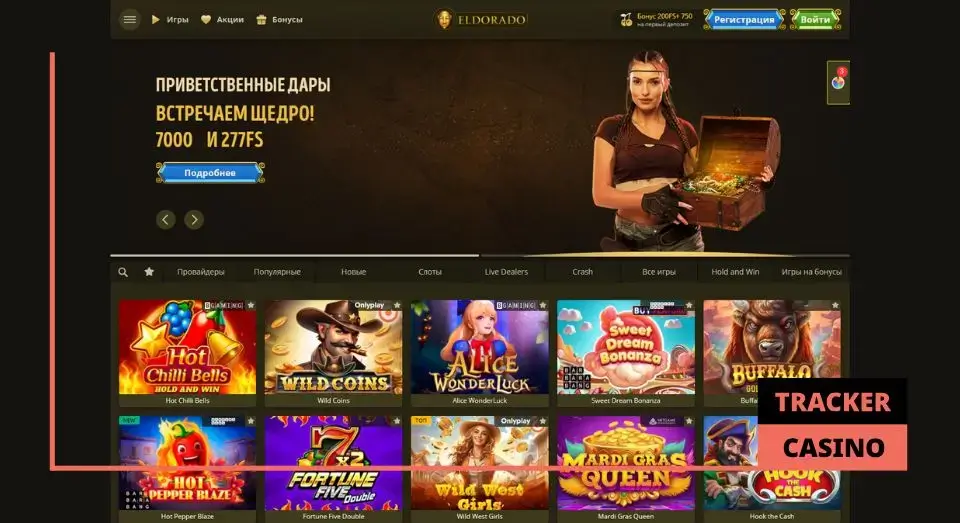This screenshot has width=960, height=523.
Task: Favorite the Hot Chilli Bells game
Action: 250,305
